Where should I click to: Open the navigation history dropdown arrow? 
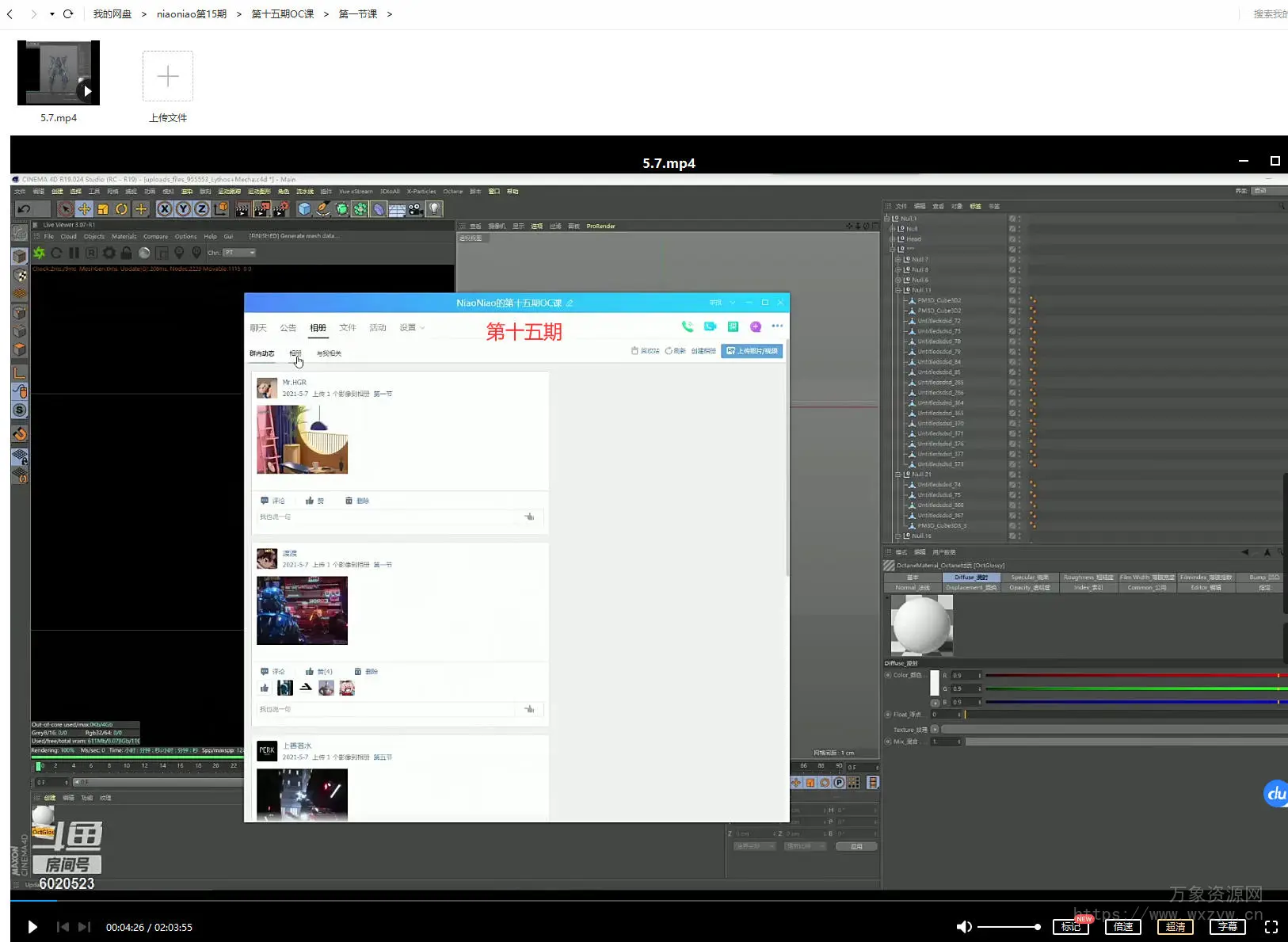[52, 14]
